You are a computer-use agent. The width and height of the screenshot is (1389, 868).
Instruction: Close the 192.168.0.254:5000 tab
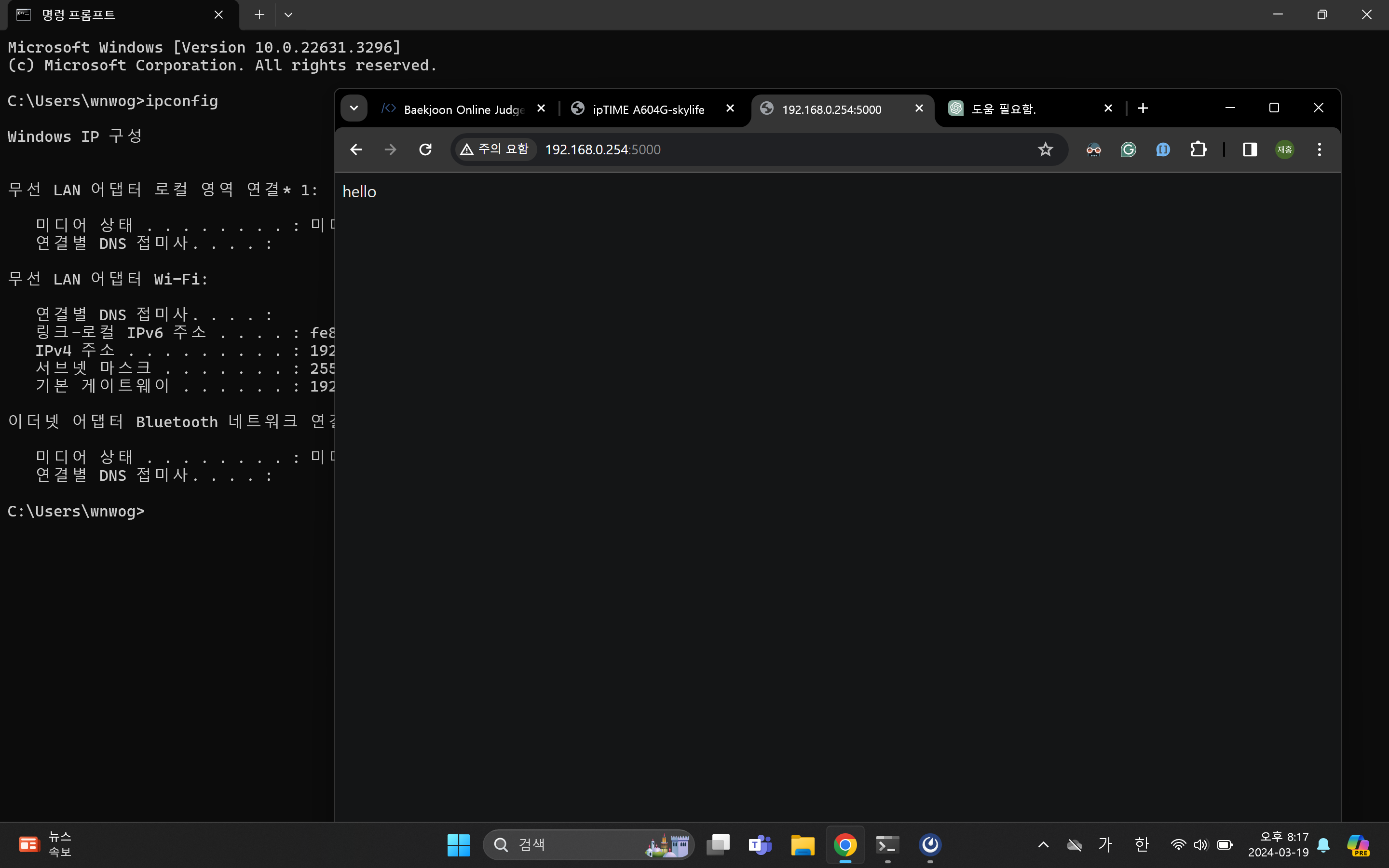click(x=919, y=108)
